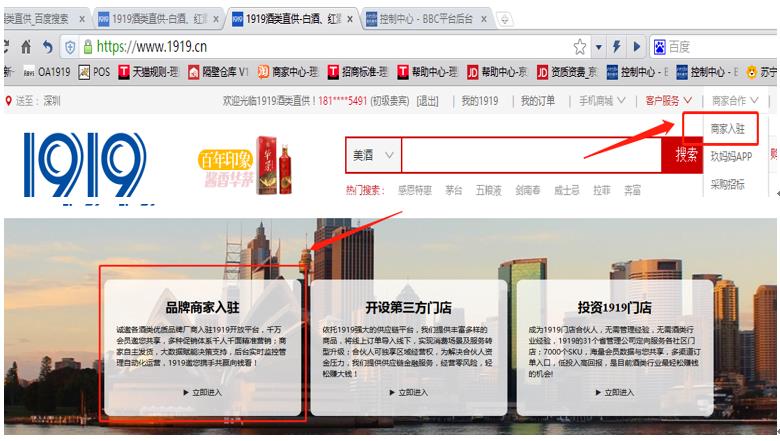Select 采购招标 from the dropdown menu
The height and width of the screenshot is (441, 780).
(x=727, y=184)
